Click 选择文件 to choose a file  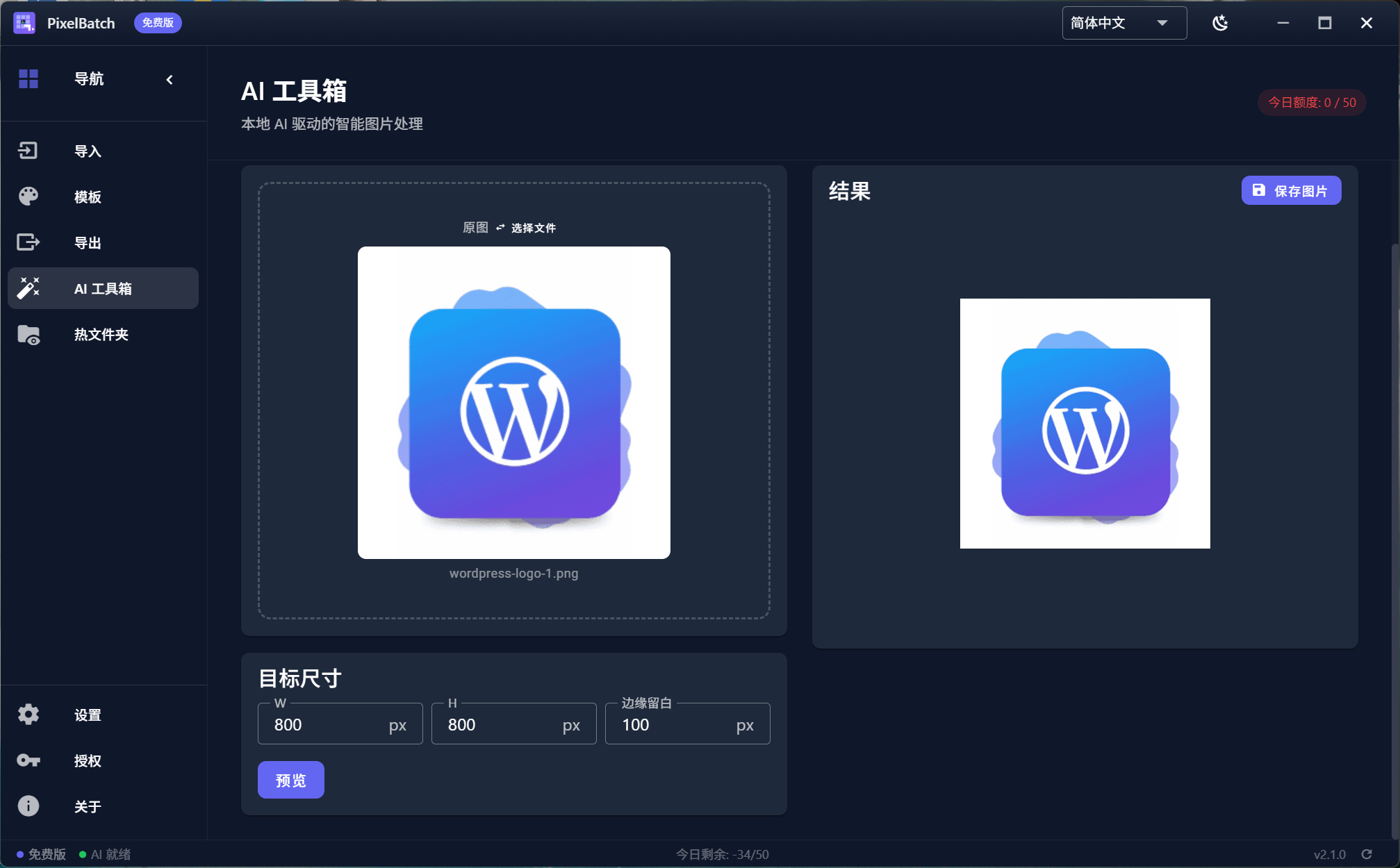[x=534, y=228]
